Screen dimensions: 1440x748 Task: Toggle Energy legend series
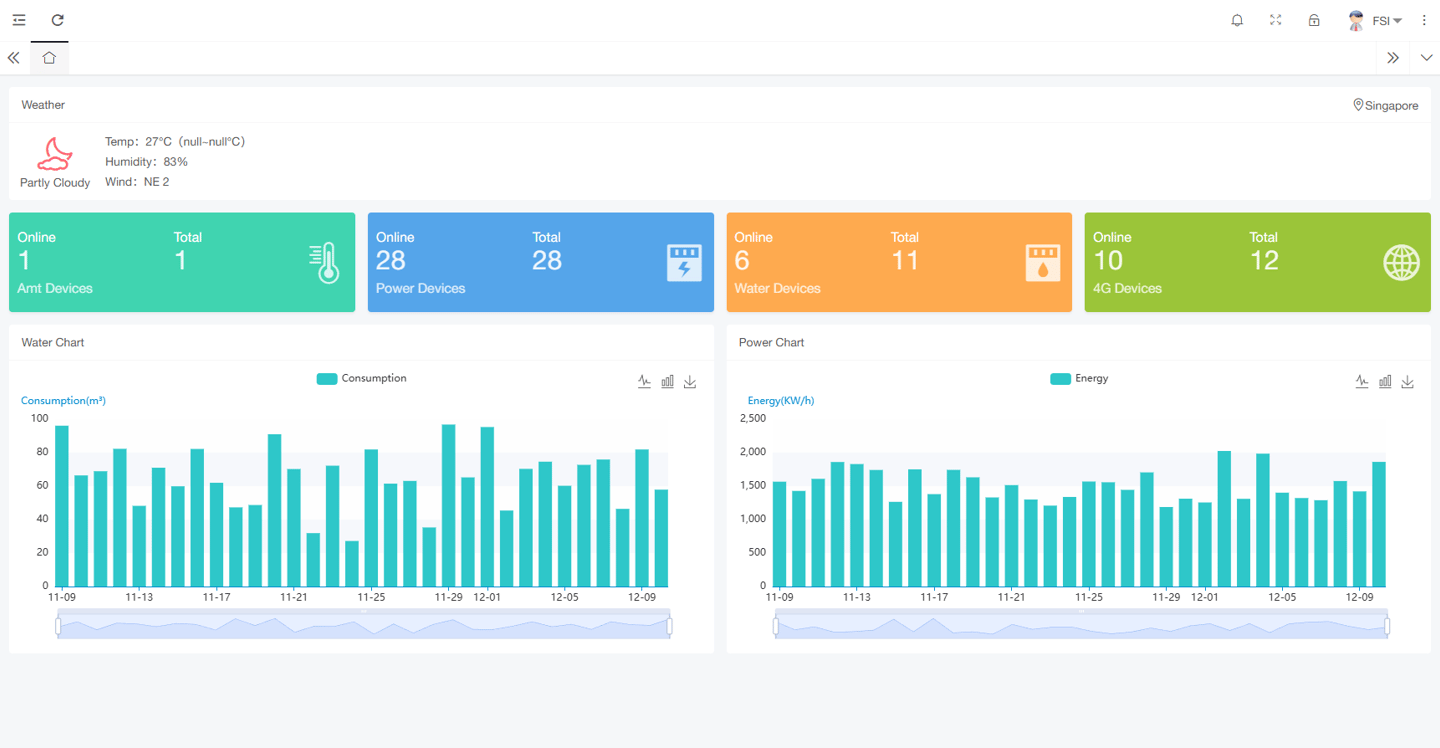coord(1079,379)
